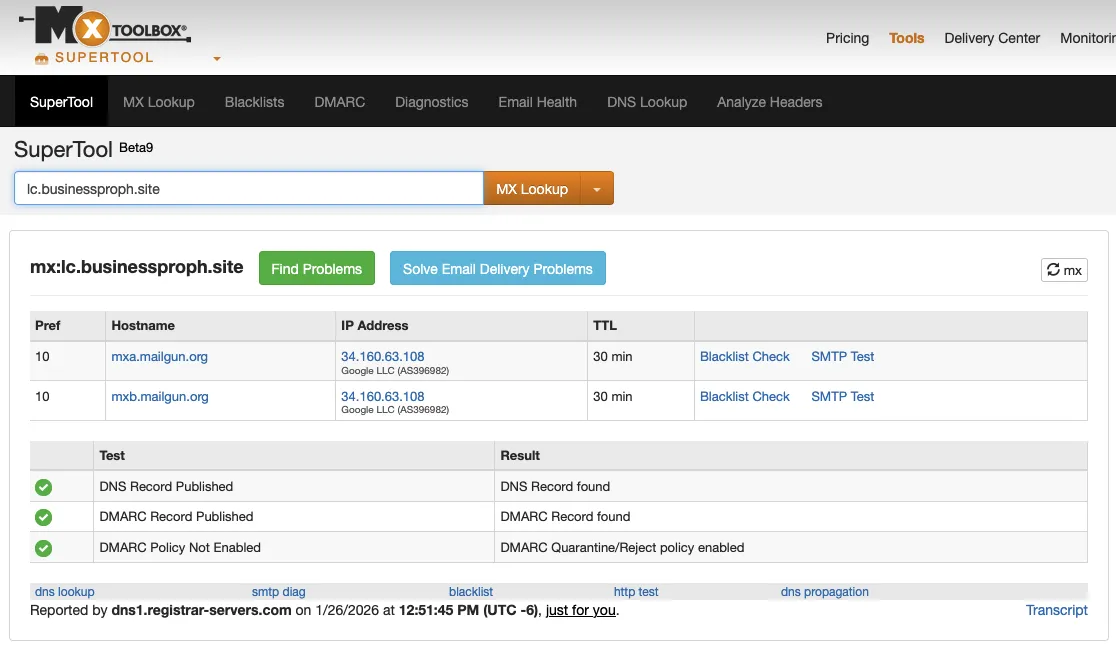Click green check icon beside DMARC Policy Not Enabled

click(x=44, y=548)
